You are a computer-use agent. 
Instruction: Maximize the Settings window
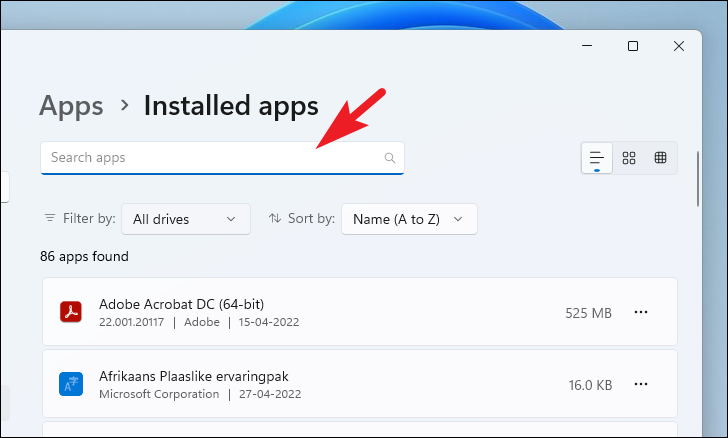click(633, 46)
